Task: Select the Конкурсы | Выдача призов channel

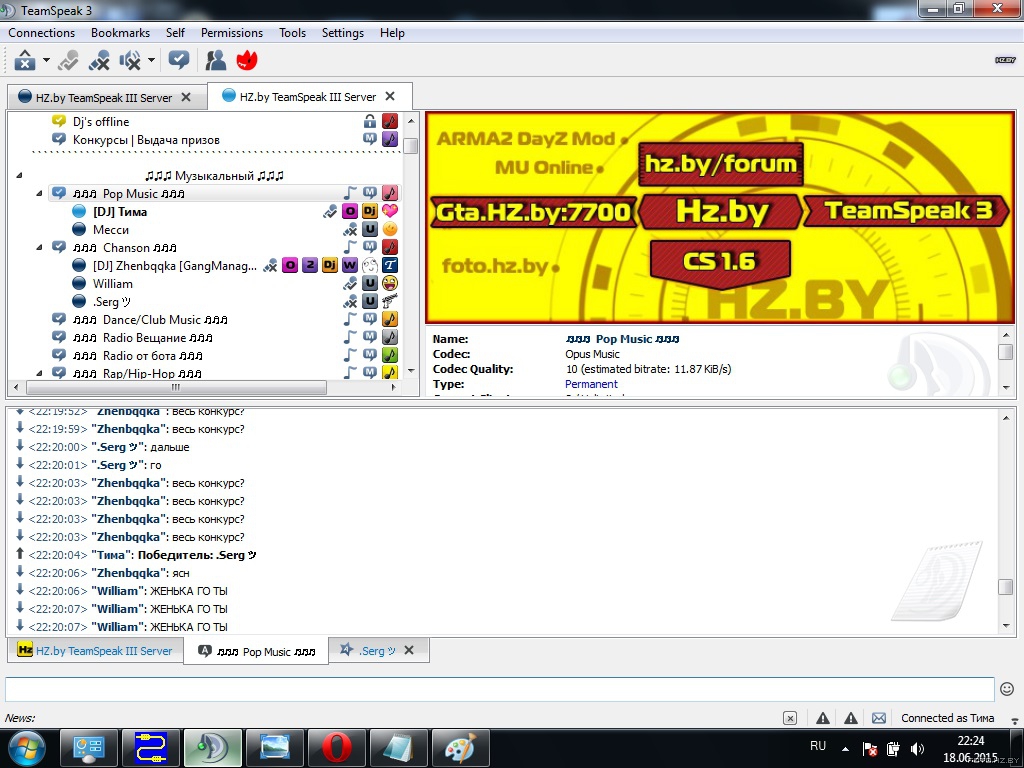Action: click(x=146, y=140)
